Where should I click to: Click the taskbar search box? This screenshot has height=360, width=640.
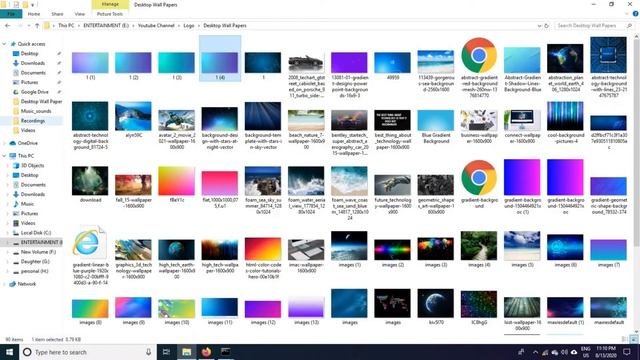tap(88, 352)
